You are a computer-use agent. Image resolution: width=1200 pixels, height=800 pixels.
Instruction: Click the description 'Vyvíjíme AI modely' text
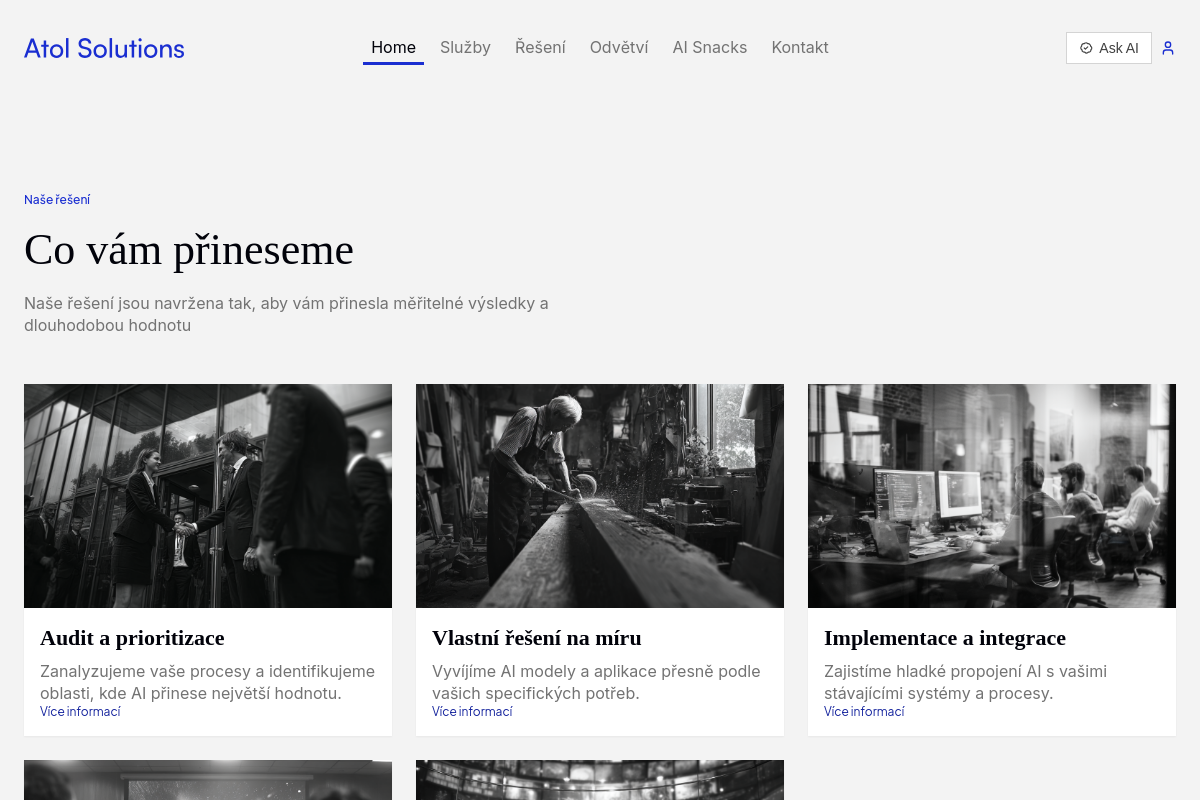click(x=596, y=682)
